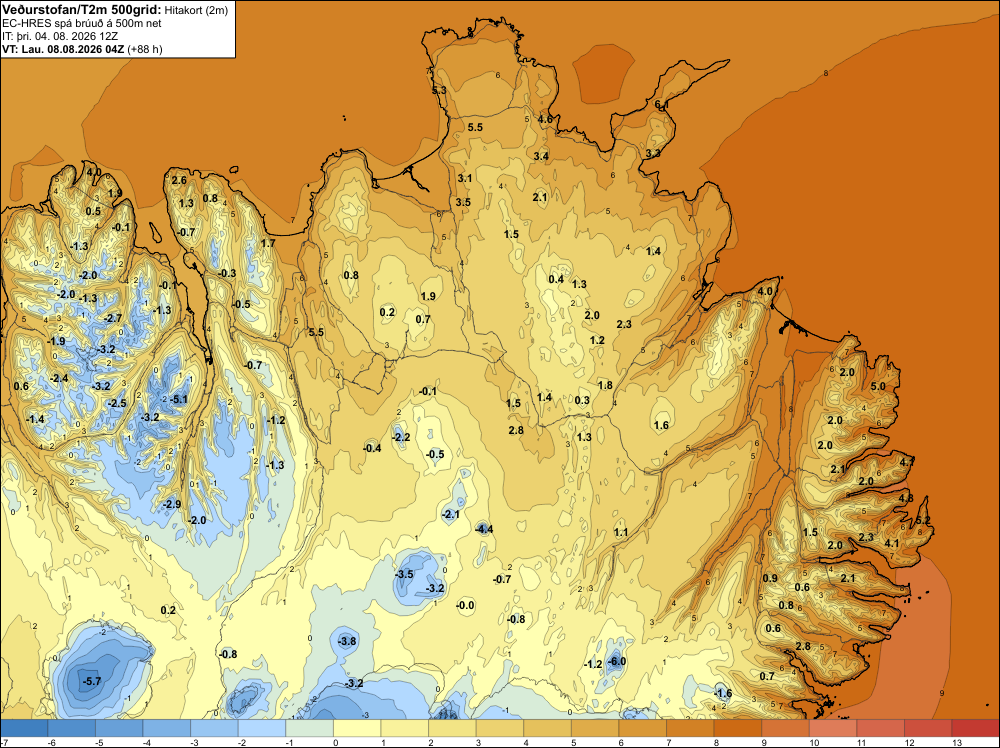This screenshot has height=748, width=1000.
Task: Click the temperature value '-3.8'
Action: [x=347, y=642]
